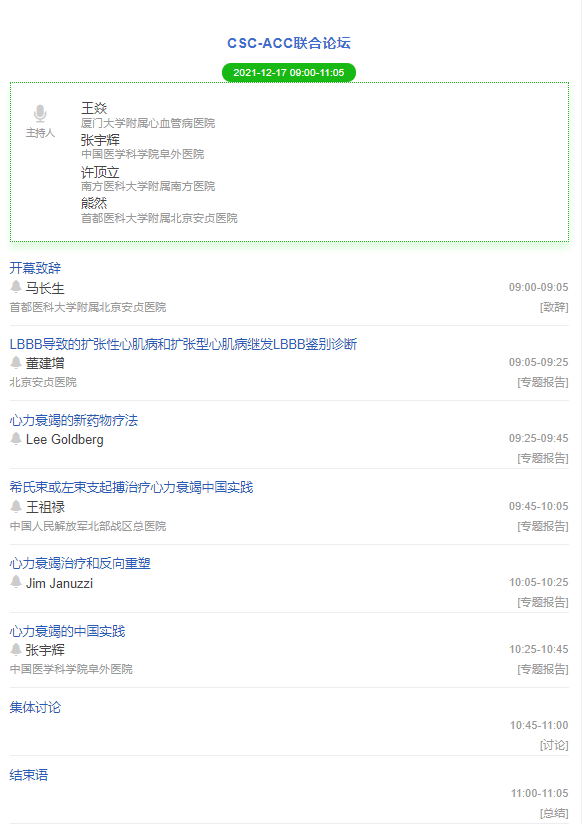Open the 心力衰竭的新药物疗法 talk
The height and width of the screenshot is (824, 582).
74,420
